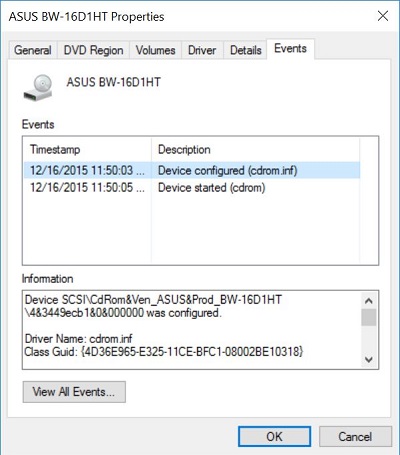Viewport: 400px width, 455px height.
Task: Dismiss dialog with Cancel button
Action: (x=355, y=436)
